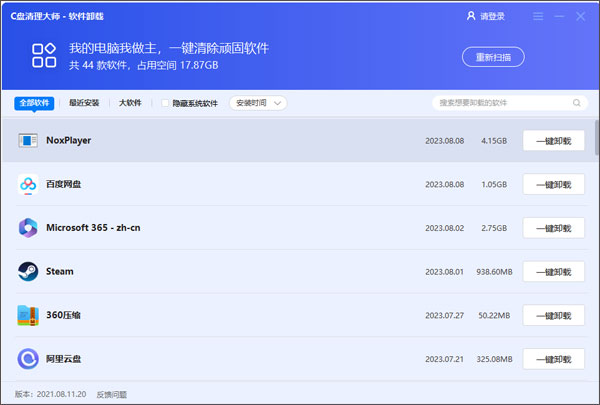Click the 2023.07.21 install date
600x405 pixels.
(x=445, y=359)
